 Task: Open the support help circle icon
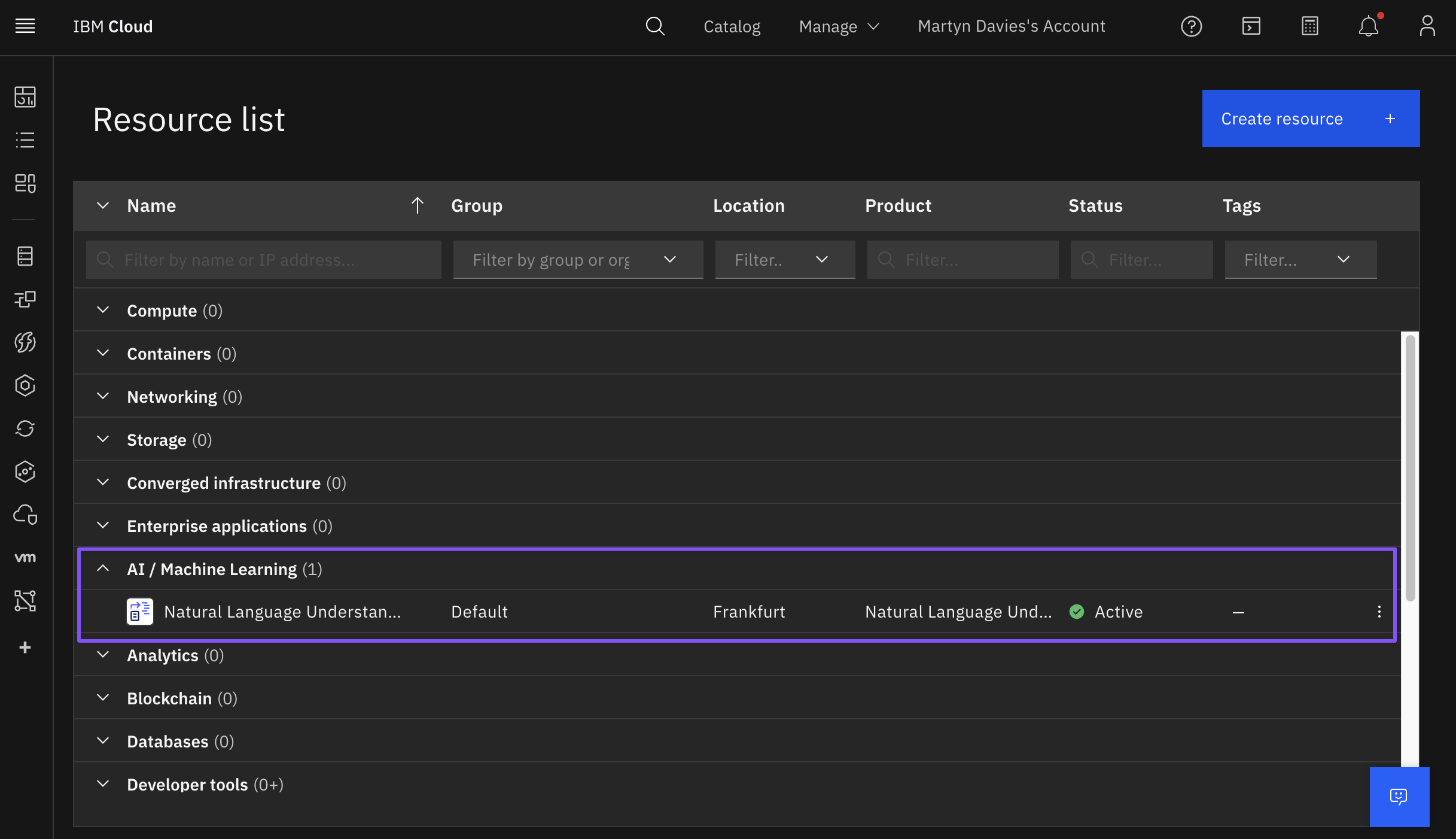click(1191, 26)
